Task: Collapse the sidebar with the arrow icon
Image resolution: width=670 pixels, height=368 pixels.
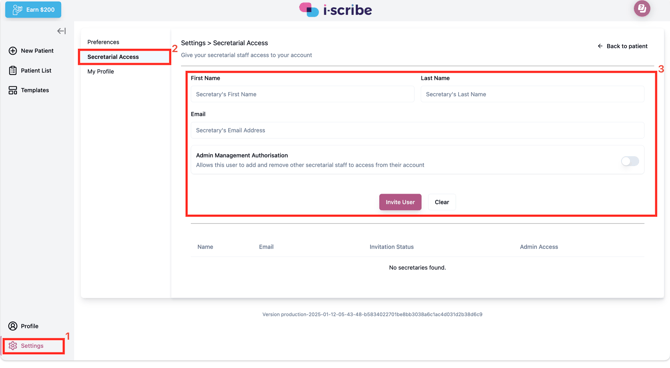Action: [x=62, y=31]
